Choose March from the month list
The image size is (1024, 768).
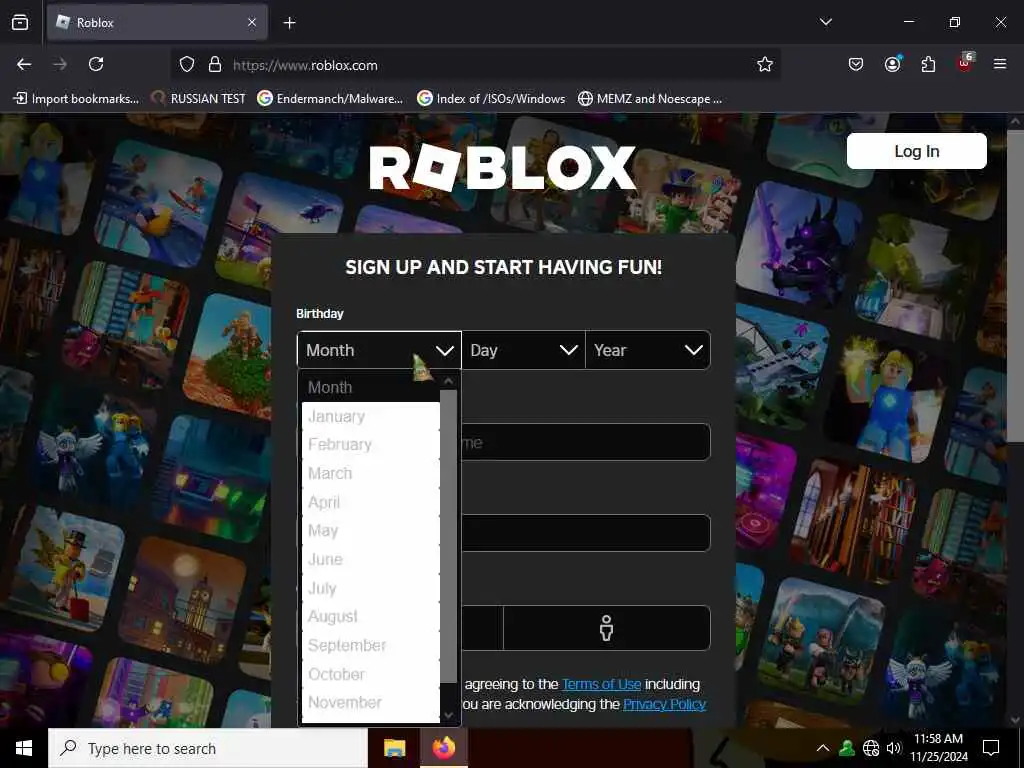370,473
